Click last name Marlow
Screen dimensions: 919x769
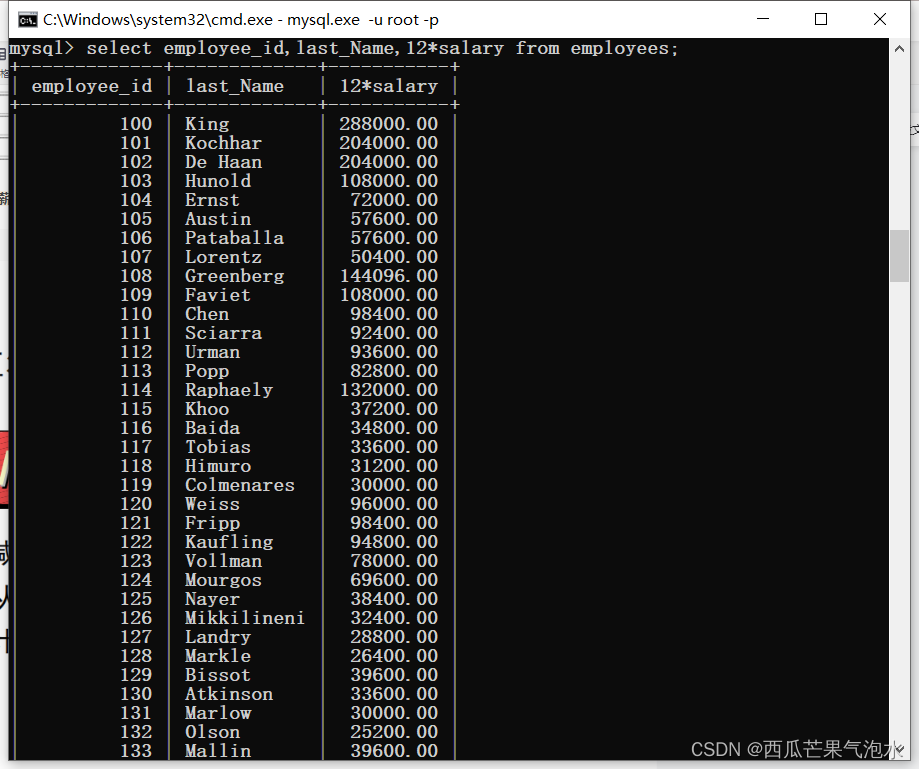[218, 713]
